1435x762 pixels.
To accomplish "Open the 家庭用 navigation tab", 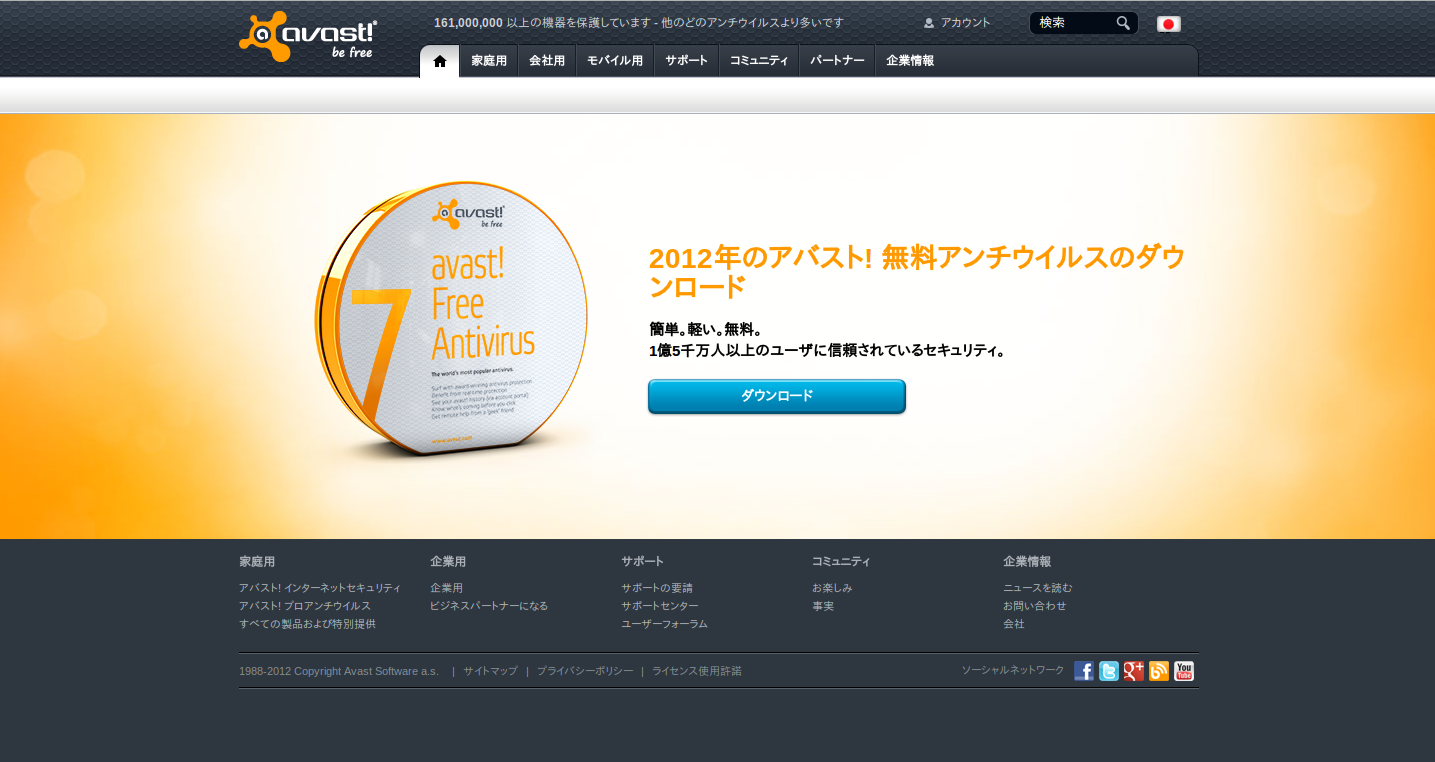I will (x=489, y=61).
